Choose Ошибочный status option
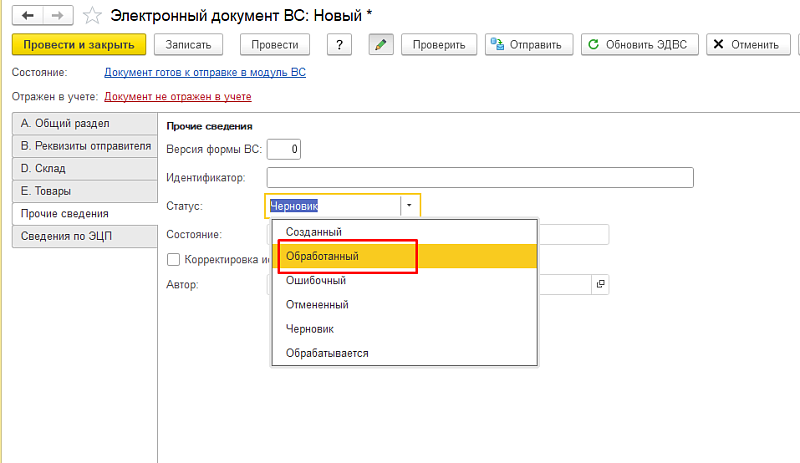Viewport: 800px width, 463px height. click(316, 280)
